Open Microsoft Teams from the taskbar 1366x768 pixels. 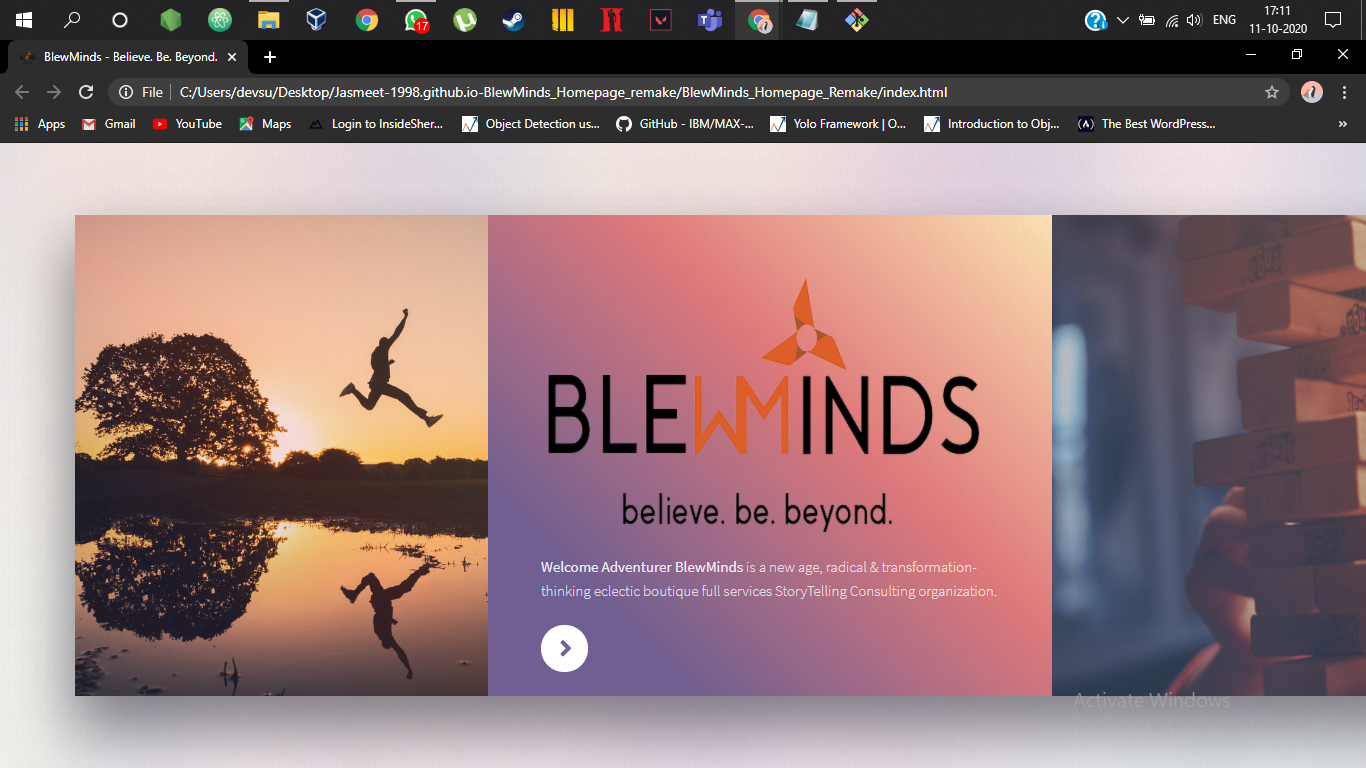click(710, 20)
